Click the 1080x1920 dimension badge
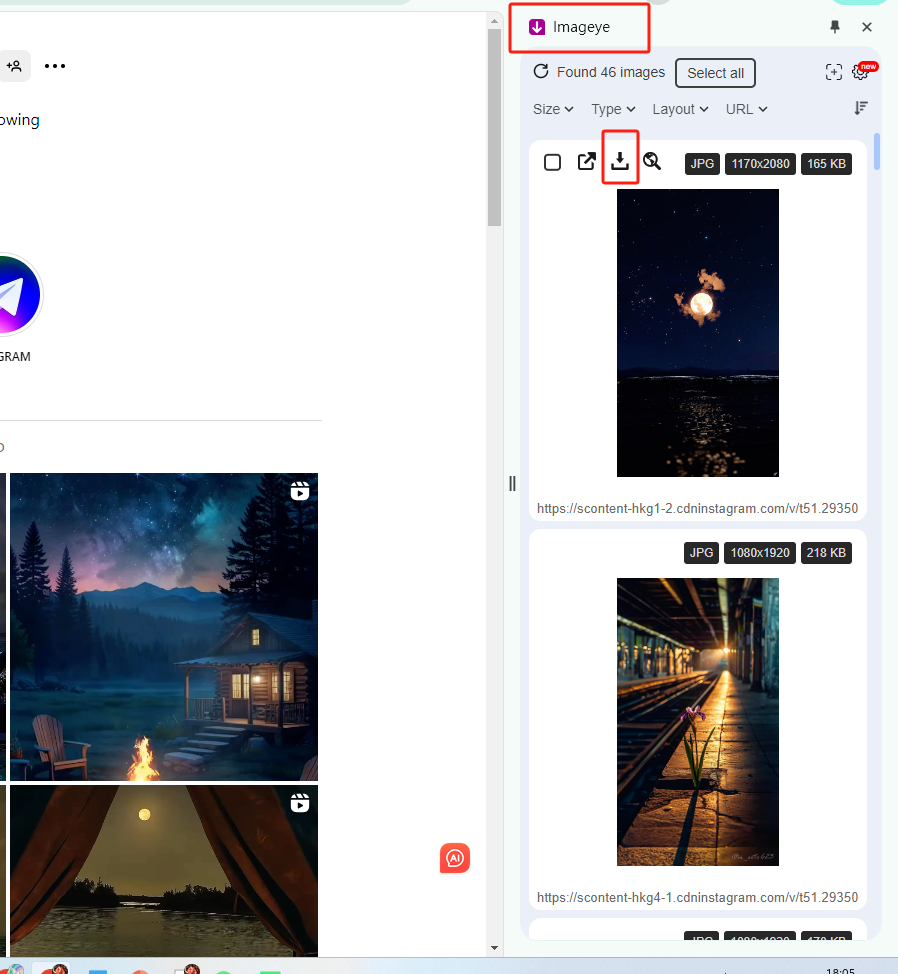Viewport: 898px width, 974px height. (760, 553)
